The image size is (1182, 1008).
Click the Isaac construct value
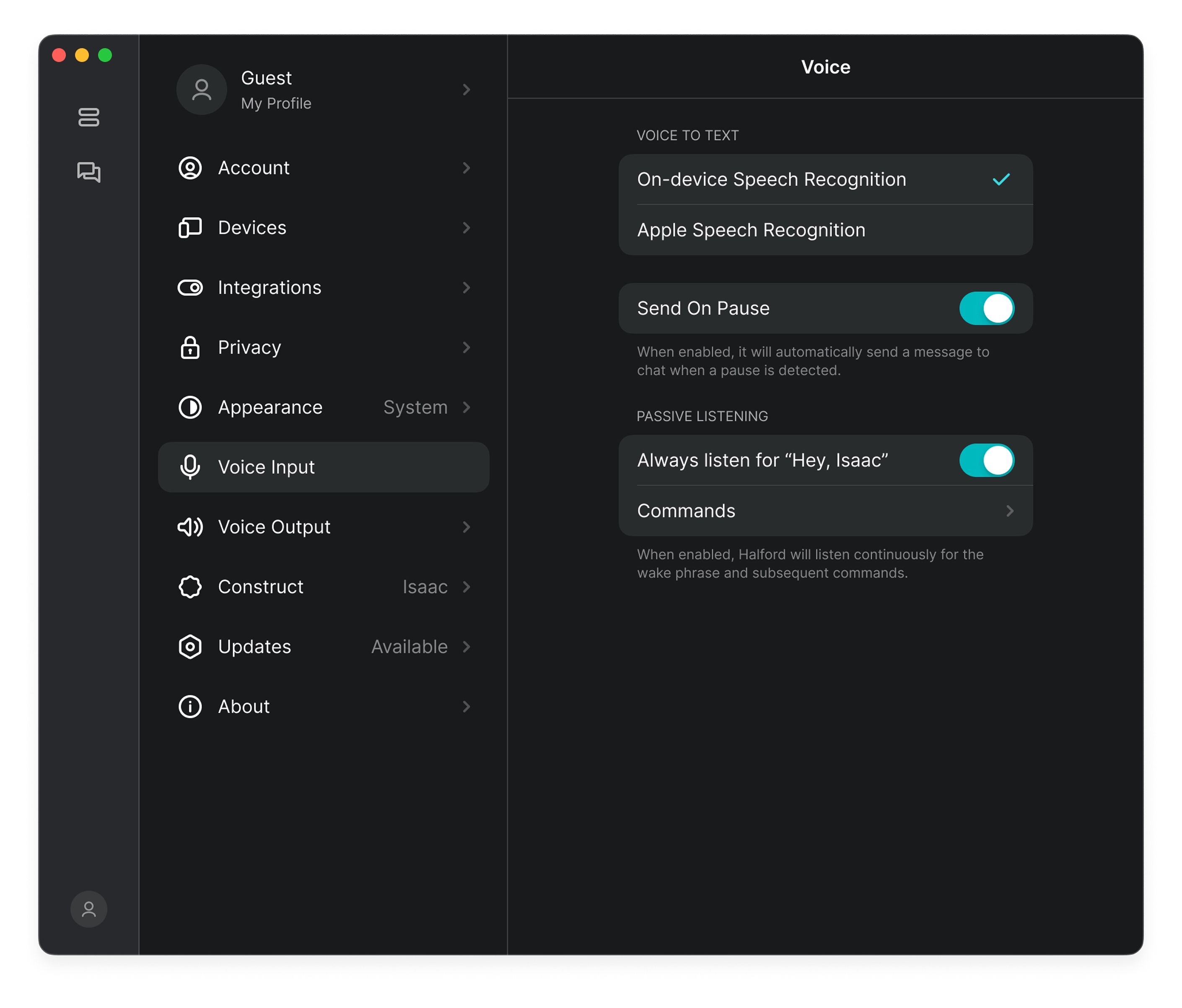click(x=425, y=587)
